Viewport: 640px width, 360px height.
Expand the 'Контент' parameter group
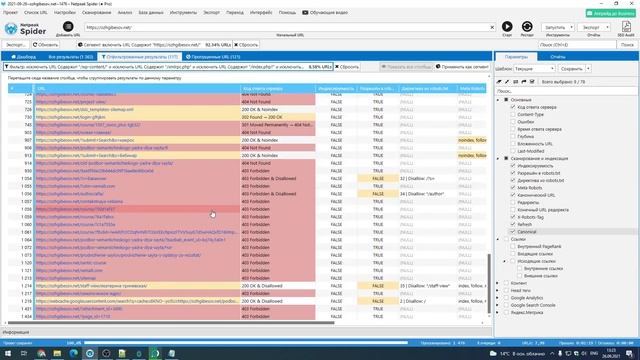coord(498,283)
